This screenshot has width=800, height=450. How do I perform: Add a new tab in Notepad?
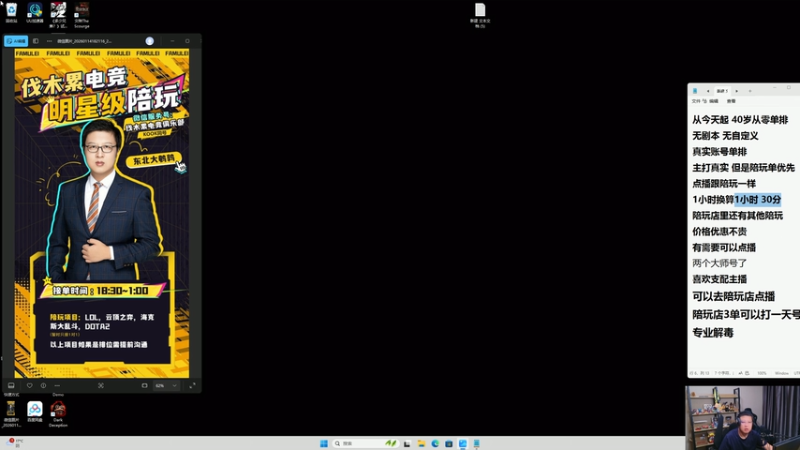pos(750,91)
